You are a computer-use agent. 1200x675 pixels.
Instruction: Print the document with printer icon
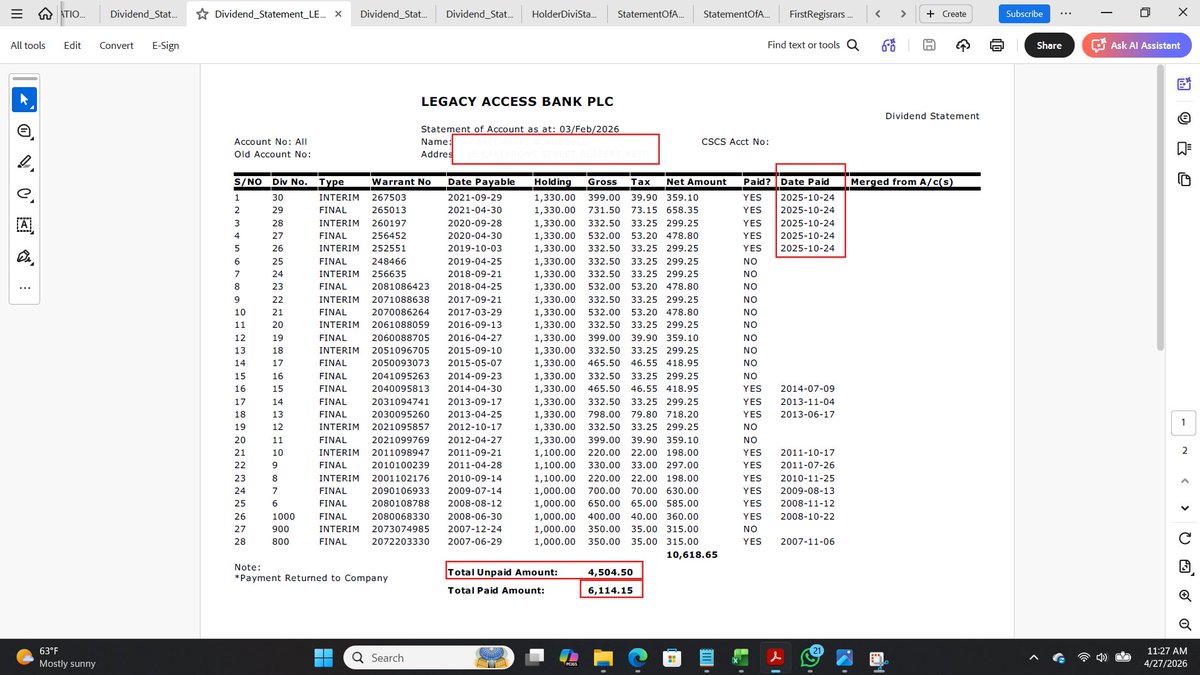(x=997, y=45)
